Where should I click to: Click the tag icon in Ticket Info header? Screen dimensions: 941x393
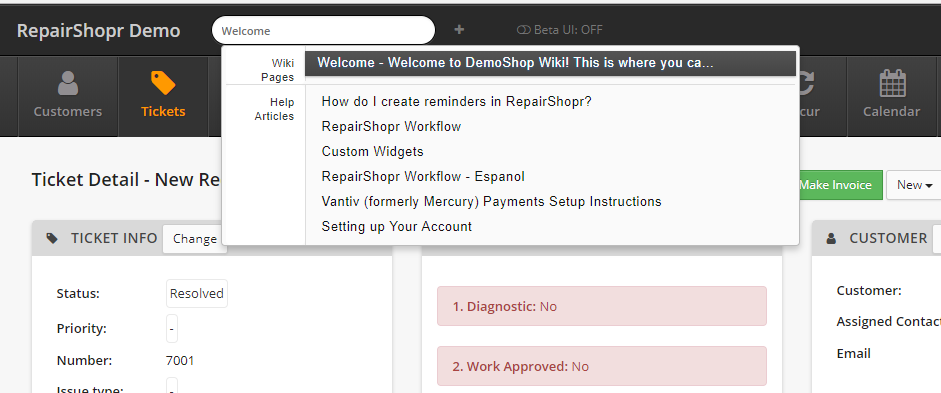point(53,238)
